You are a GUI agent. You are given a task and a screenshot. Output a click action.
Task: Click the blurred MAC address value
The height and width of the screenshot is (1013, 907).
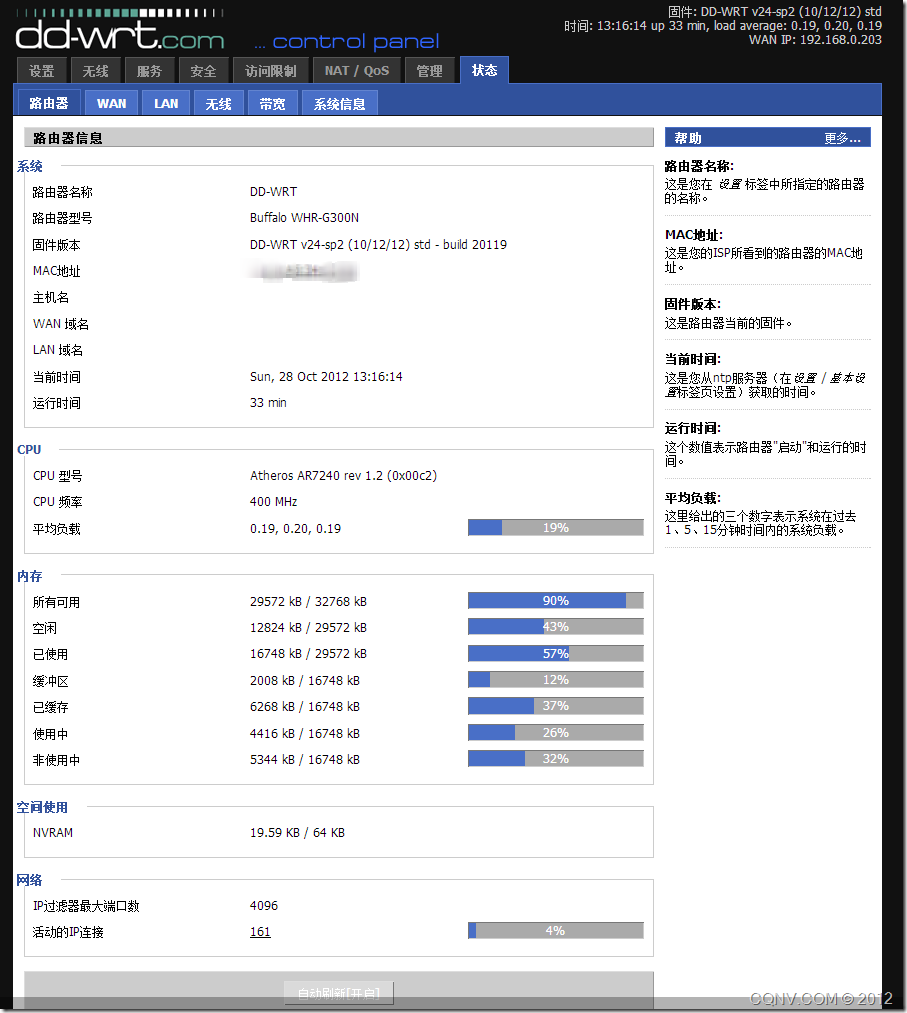(x=302, y=271)
